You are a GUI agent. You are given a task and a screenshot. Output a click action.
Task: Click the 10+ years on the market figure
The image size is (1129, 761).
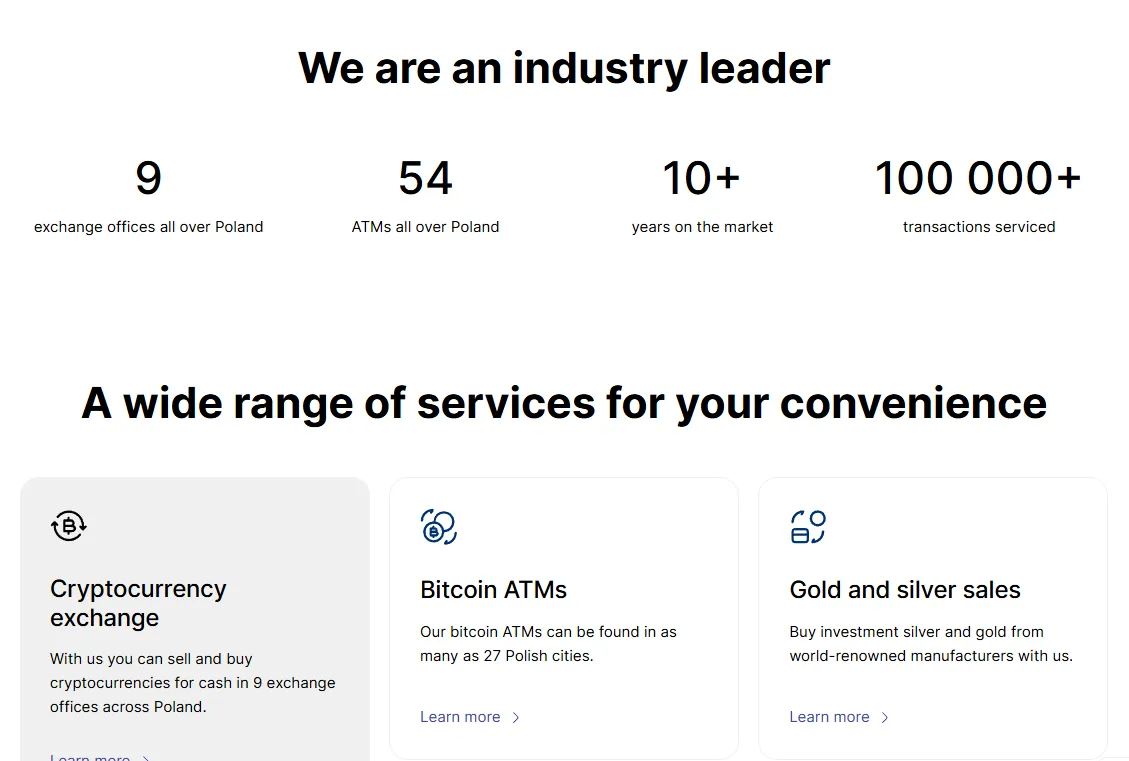701,178
